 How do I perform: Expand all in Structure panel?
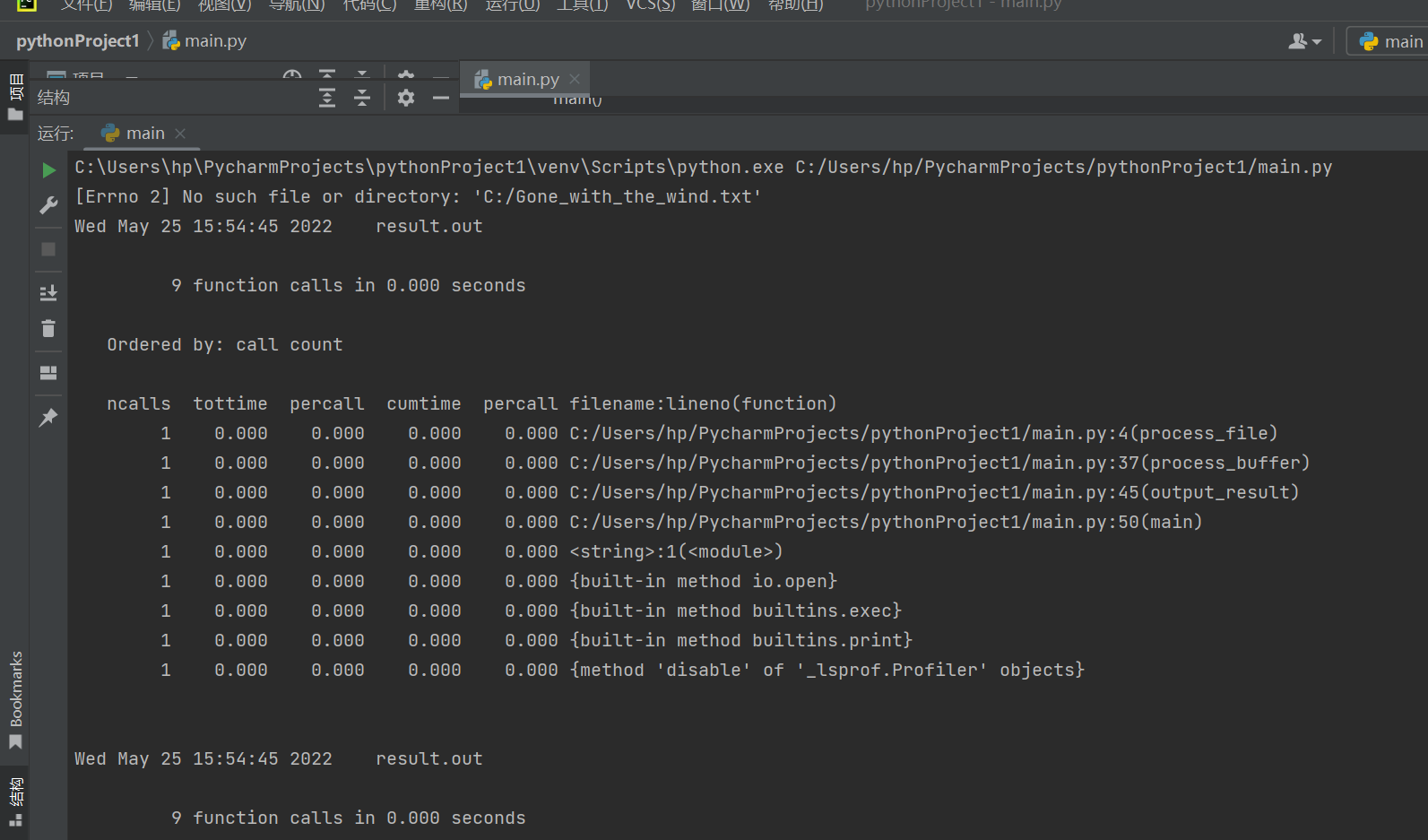pos(327,98)
